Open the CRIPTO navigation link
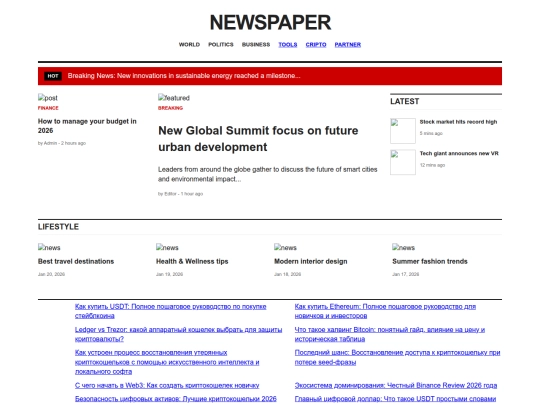The height and width of the screenshot is (405, 540). point(316,44)
